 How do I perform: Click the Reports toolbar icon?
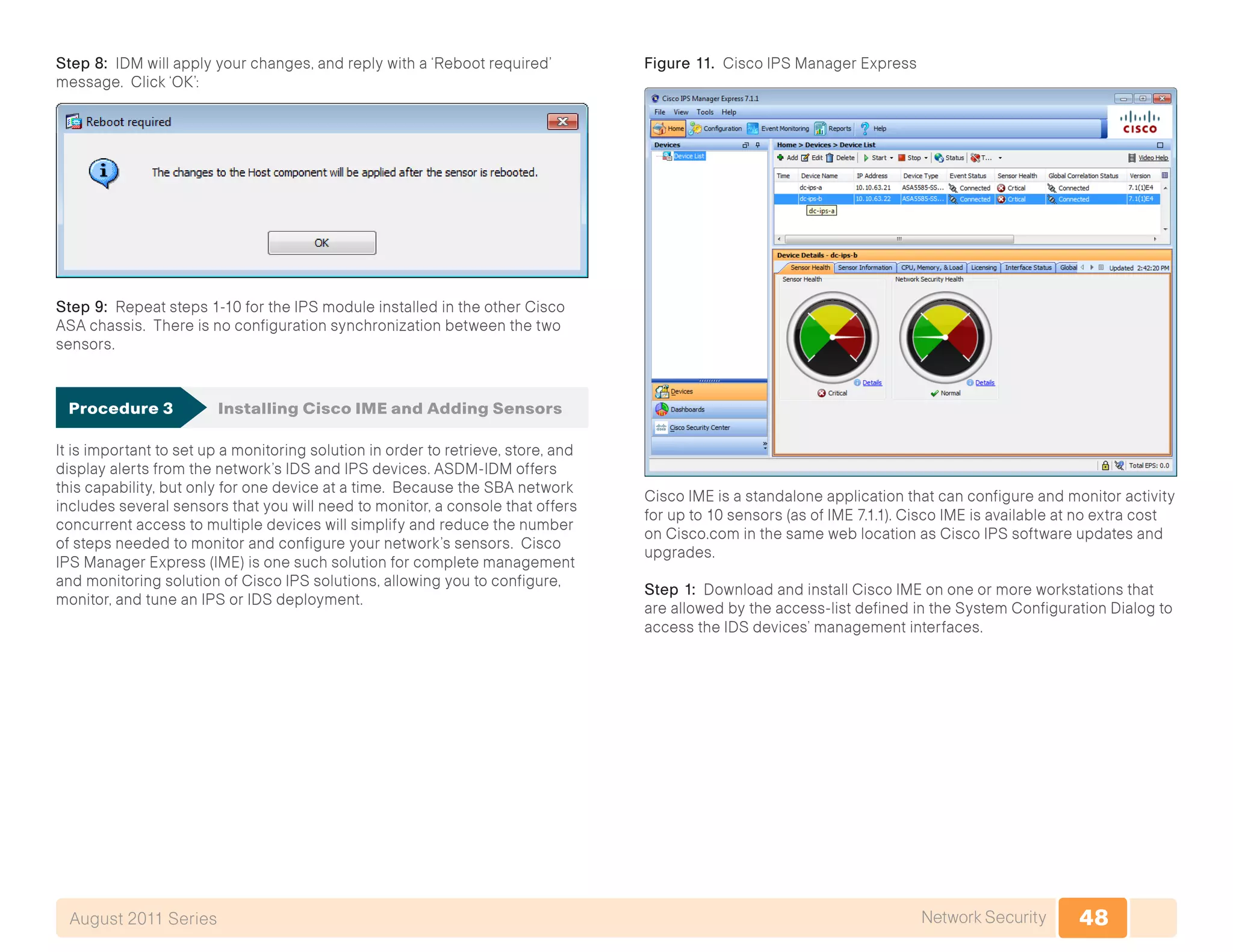820,128
